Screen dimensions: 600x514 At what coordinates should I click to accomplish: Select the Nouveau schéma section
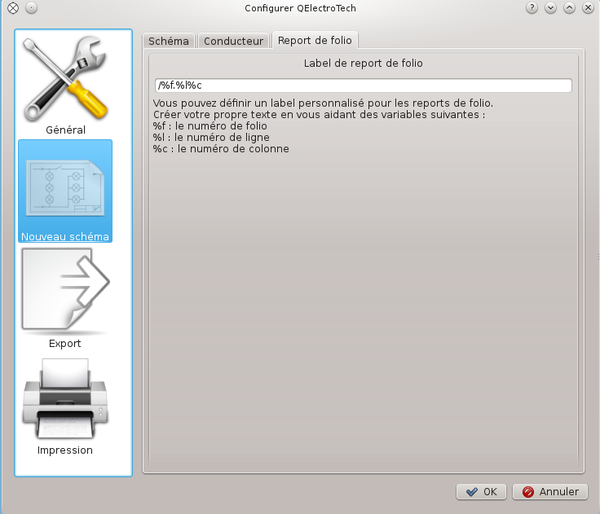tap(65, 191)
